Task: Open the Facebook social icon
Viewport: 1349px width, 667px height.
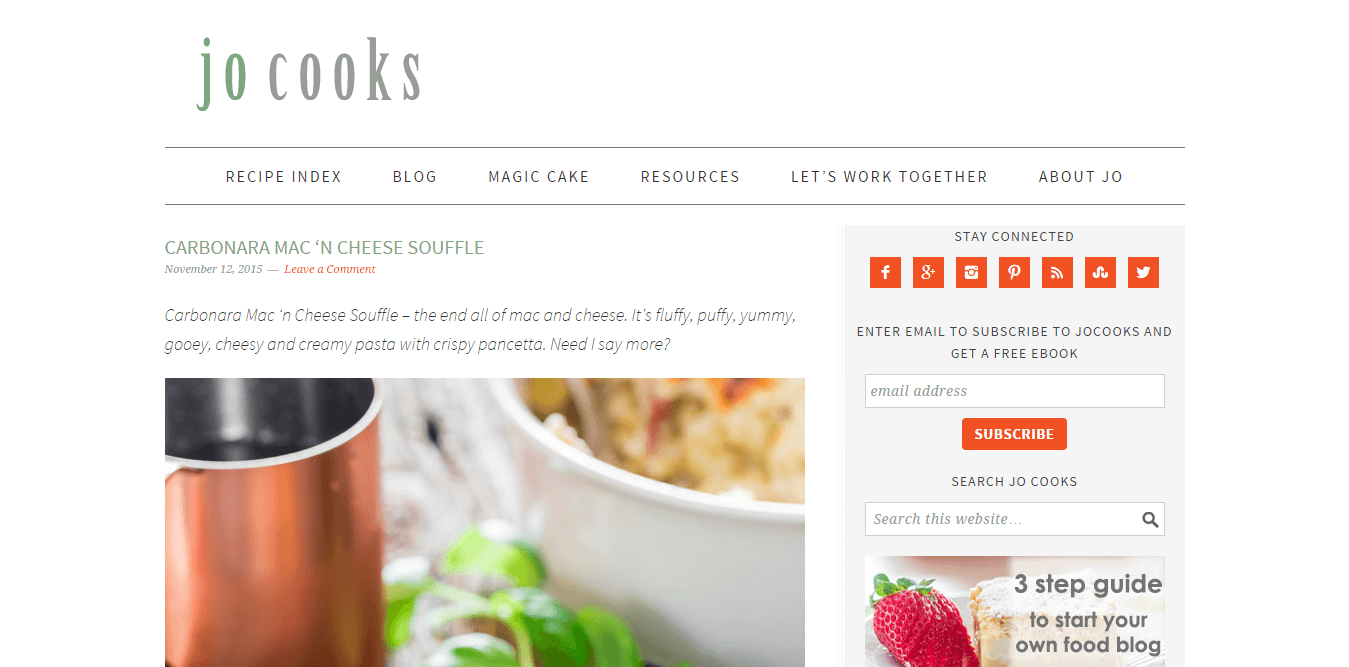Action: pyautogui.click(x=885, y=272)
